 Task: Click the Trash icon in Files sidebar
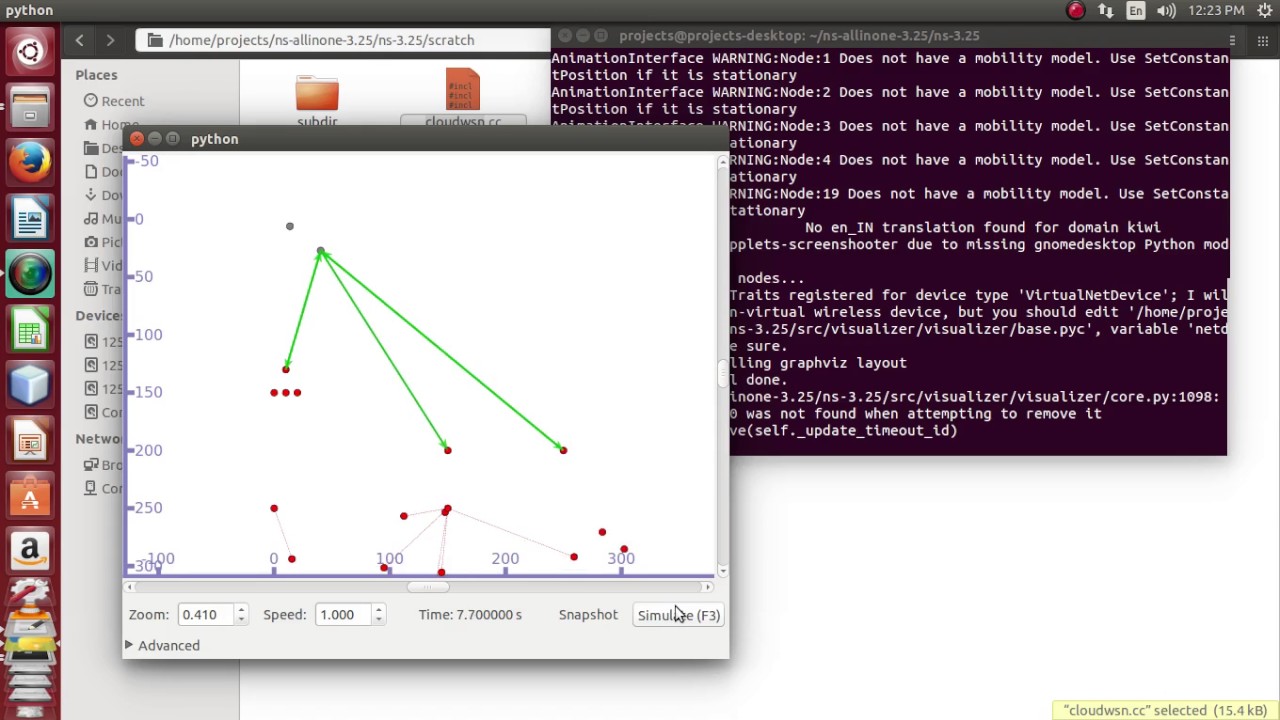click(x=91, y=289)
